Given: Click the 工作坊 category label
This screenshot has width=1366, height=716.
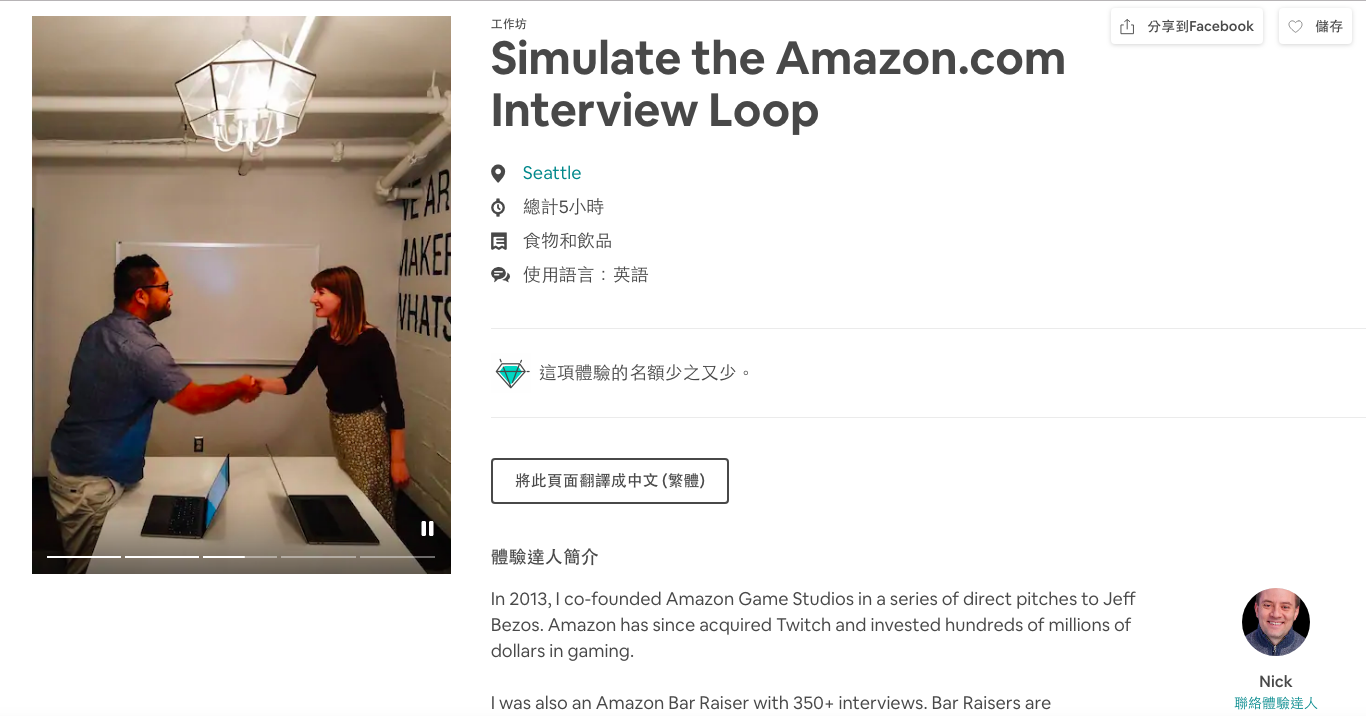Looking at the screenshot, I should [508, 24].
